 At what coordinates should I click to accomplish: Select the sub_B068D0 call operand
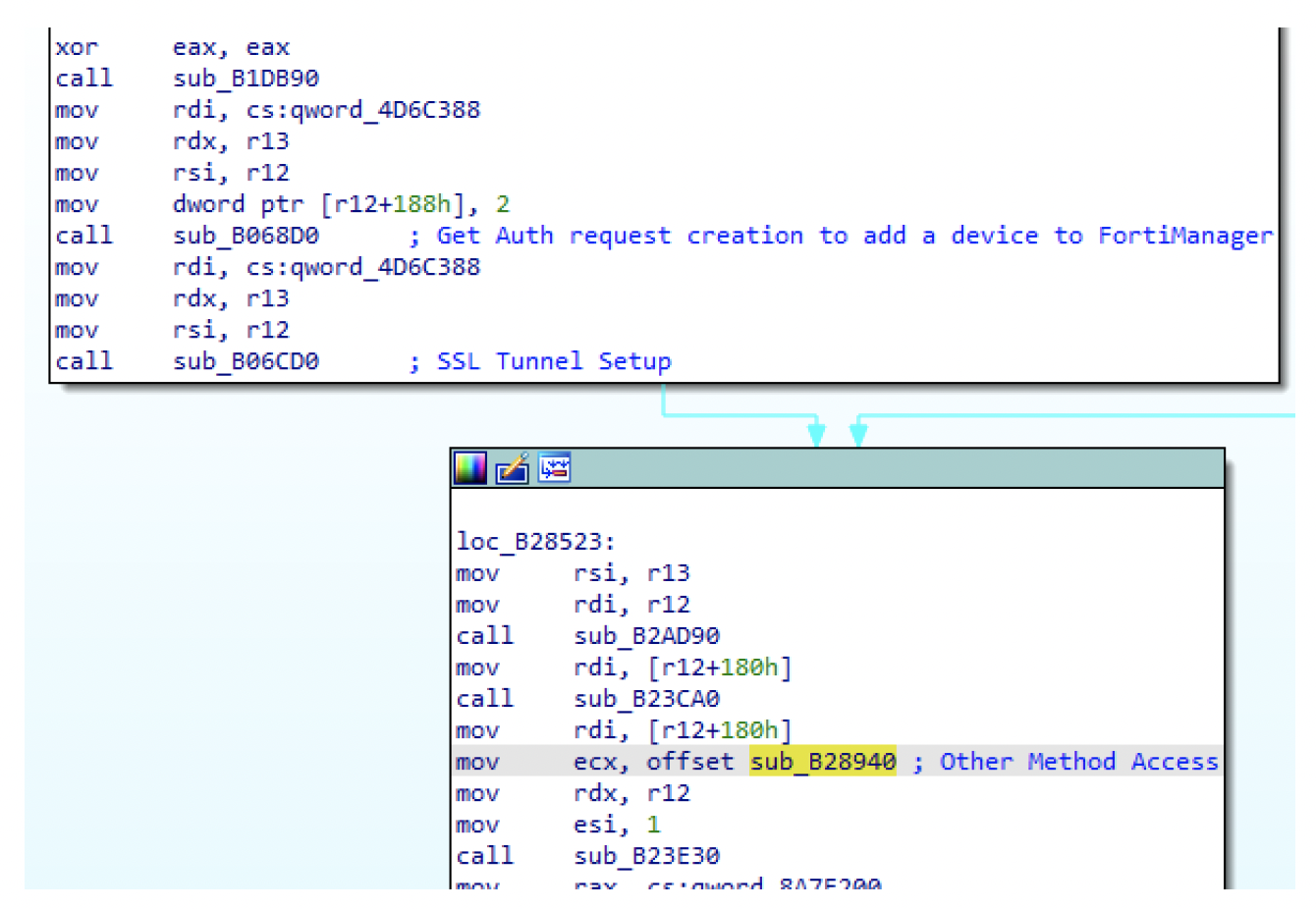tap(246, 236)
